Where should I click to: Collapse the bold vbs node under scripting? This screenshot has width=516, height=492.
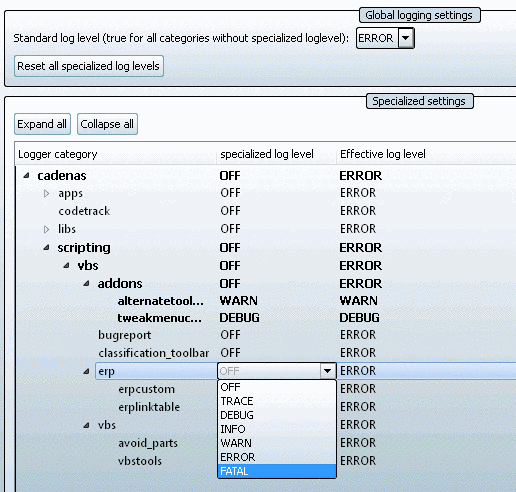point(67,266)
